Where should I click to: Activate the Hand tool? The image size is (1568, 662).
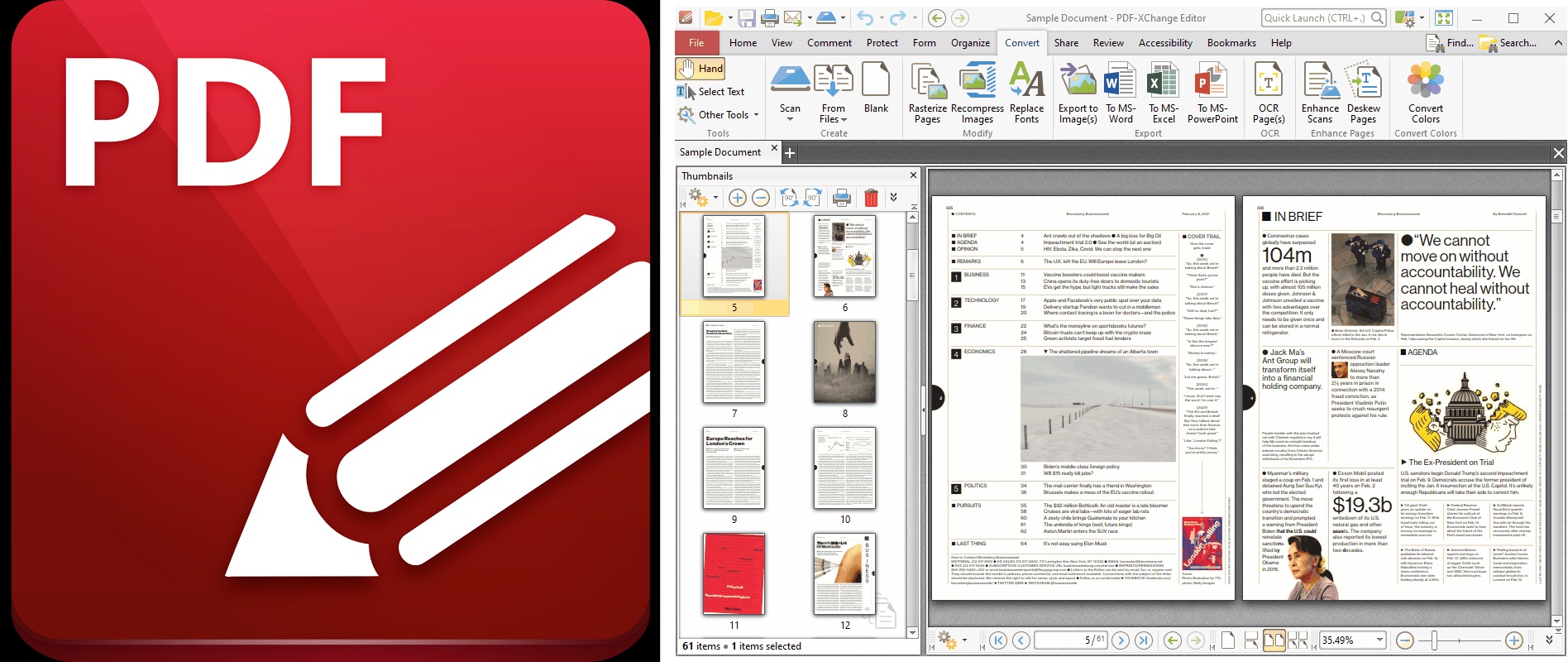coord(700,69)
